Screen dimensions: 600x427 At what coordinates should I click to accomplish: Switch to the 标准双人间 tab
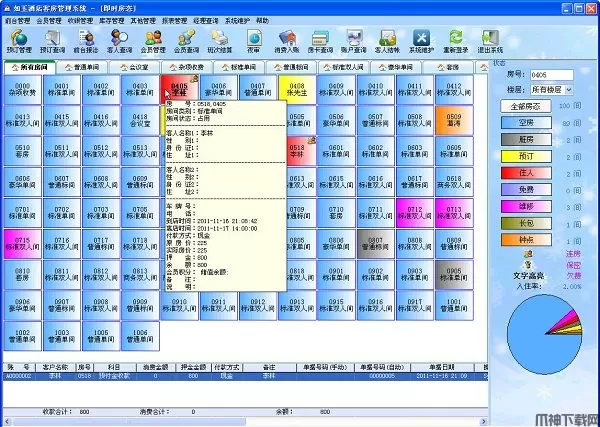click(x=343, y=67)
